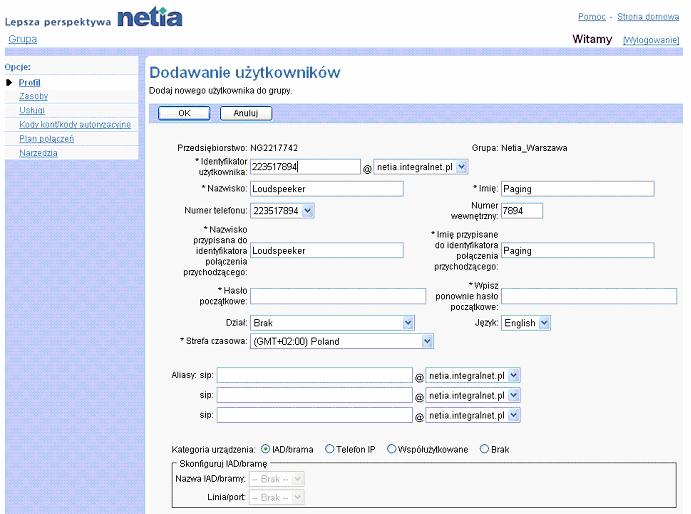The image size is (691, 514).
Task: Open domain dropdown next to user identifier
Action: [420, 167]
